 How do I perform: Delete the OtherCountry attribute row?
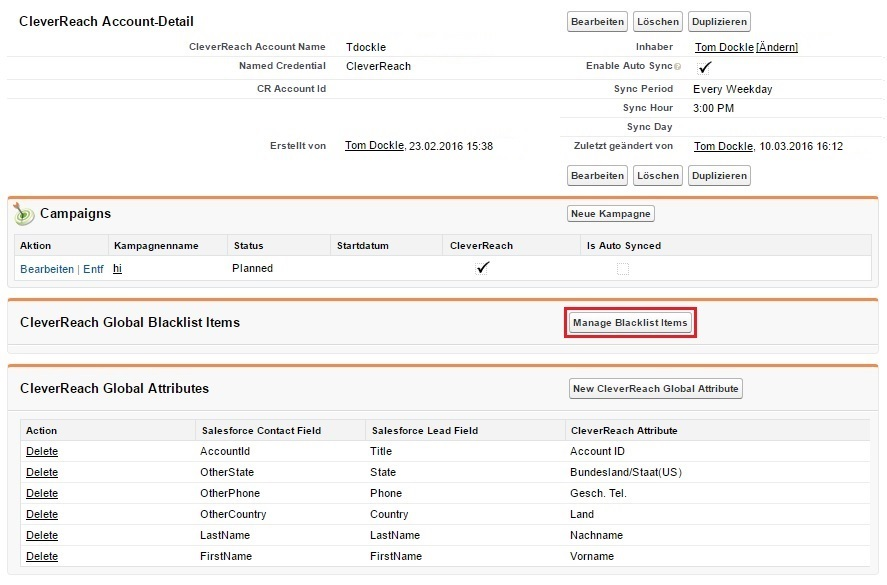(x=42, y=514)
